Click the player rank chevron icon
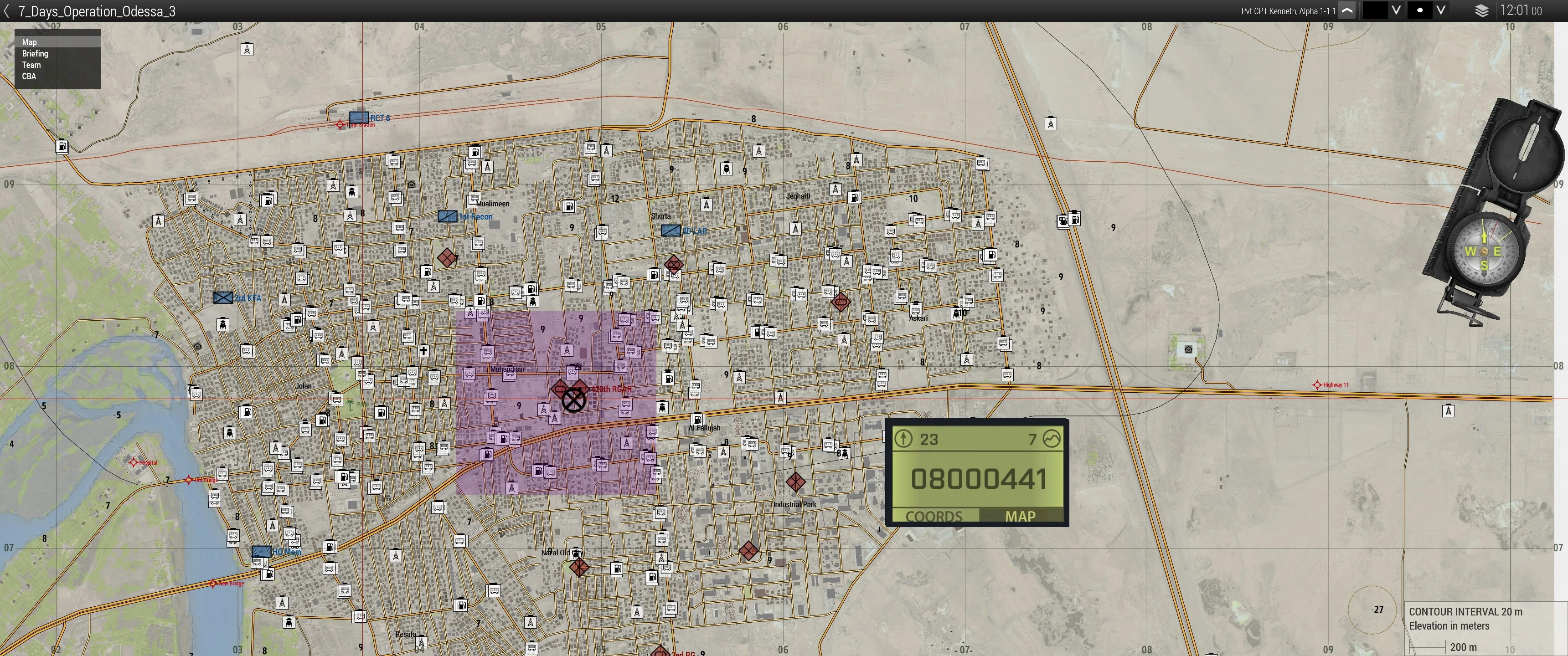Viewport: 1568px width, 656px height. coord(1347,10)
